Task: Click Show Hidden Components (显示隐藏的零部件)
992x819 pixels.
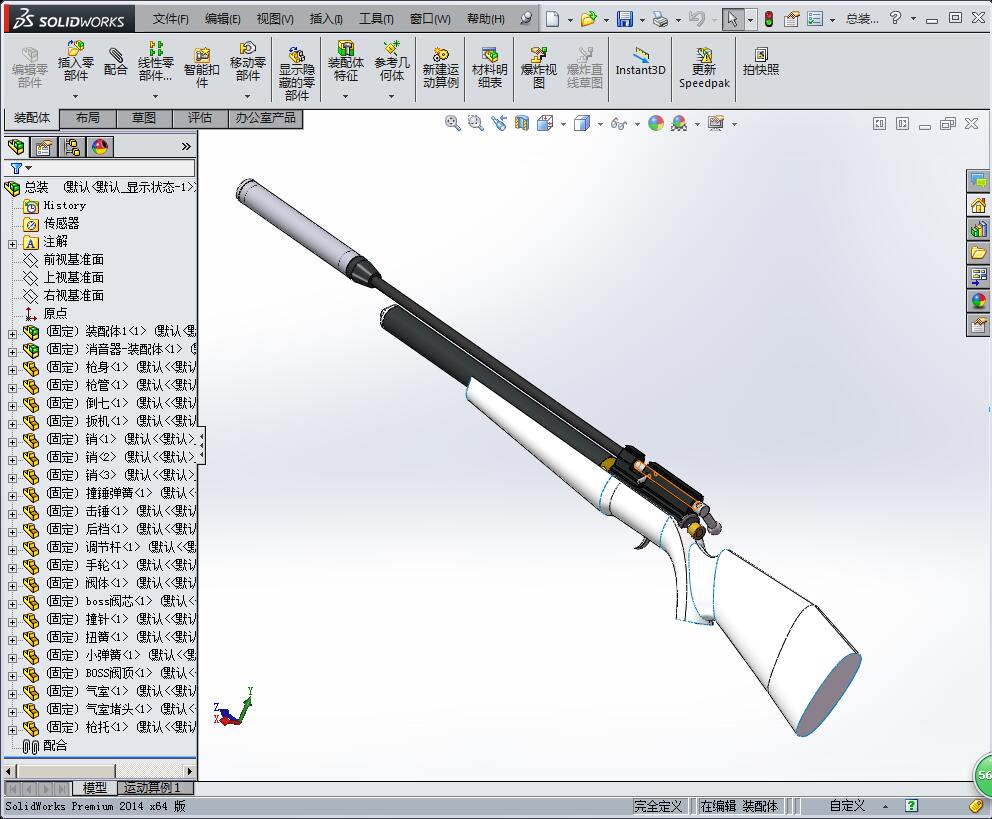Action: [297, 73]
